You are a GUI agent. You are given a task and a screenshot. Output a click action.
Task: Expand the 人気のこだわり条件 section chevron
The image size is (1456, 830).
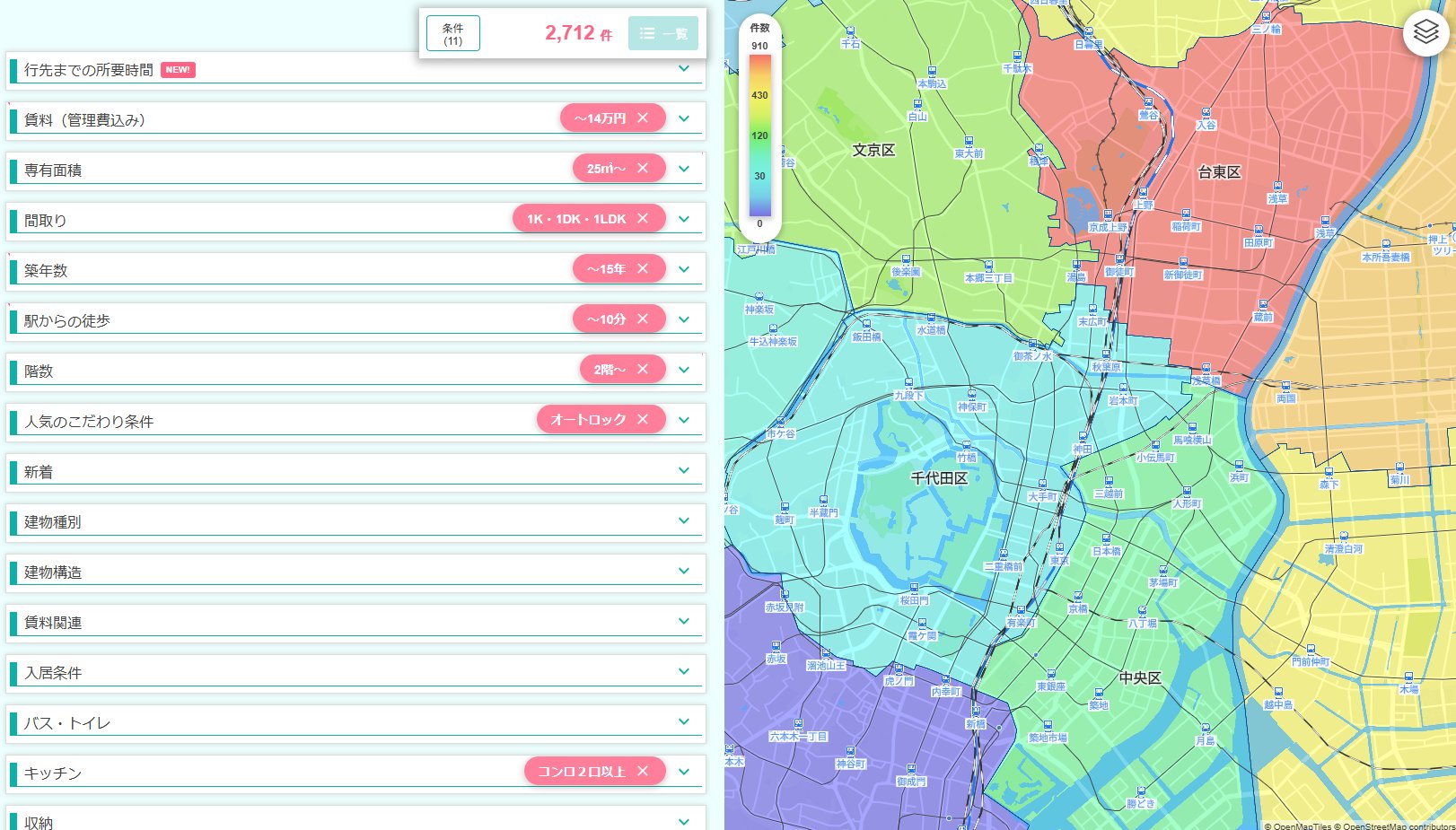click(684, 421)
